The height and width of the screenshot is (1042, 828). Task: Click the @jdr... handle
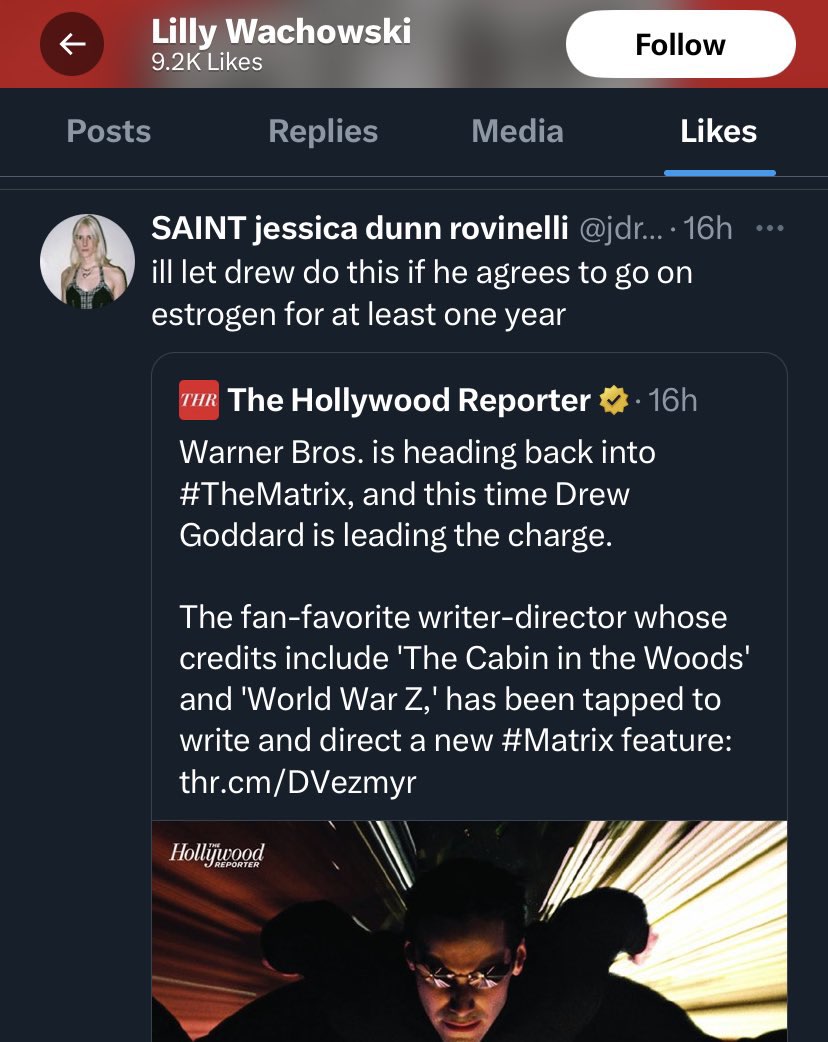[618, 229]
